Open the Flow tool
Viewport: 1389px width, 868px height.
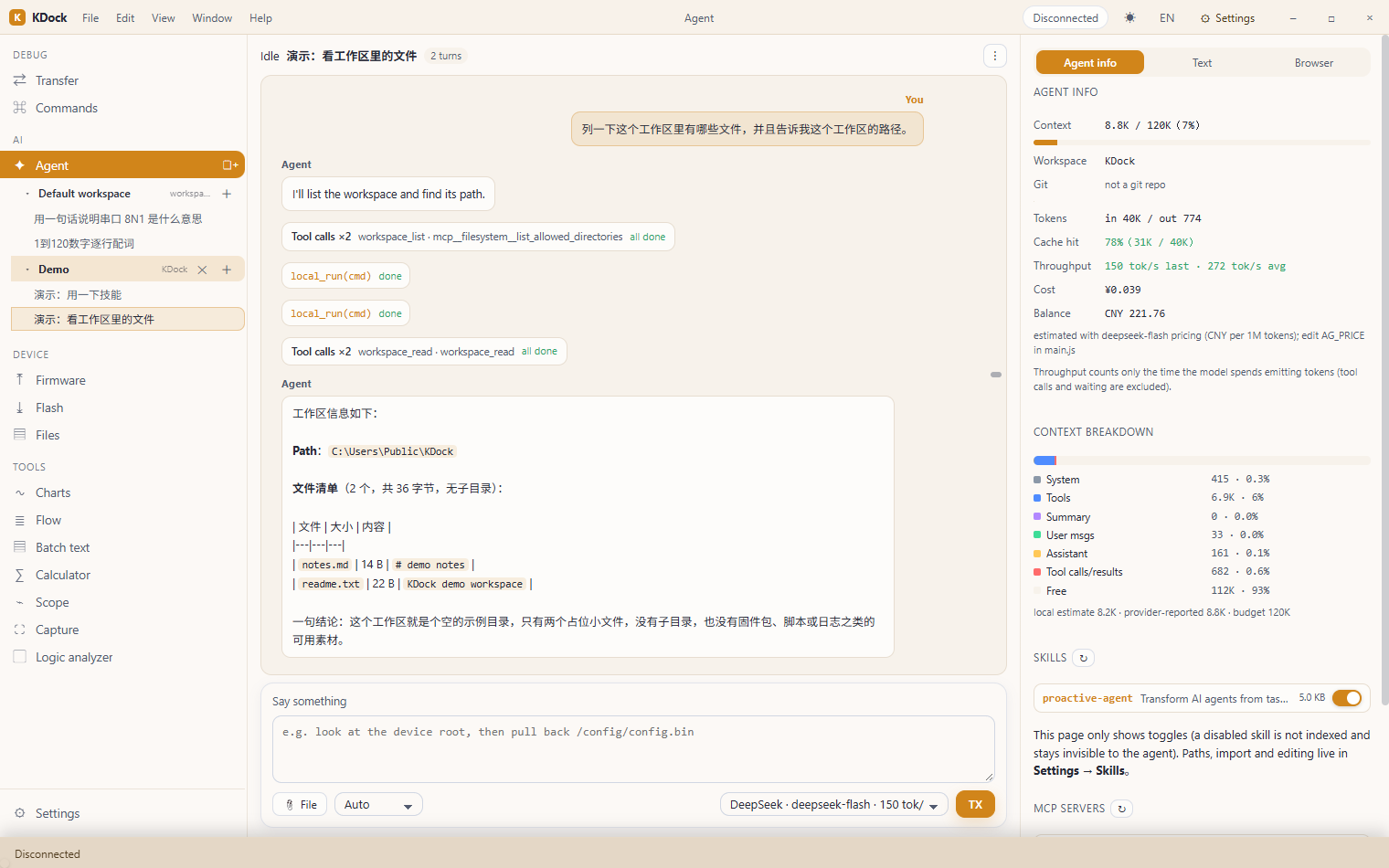click(123, 520)
